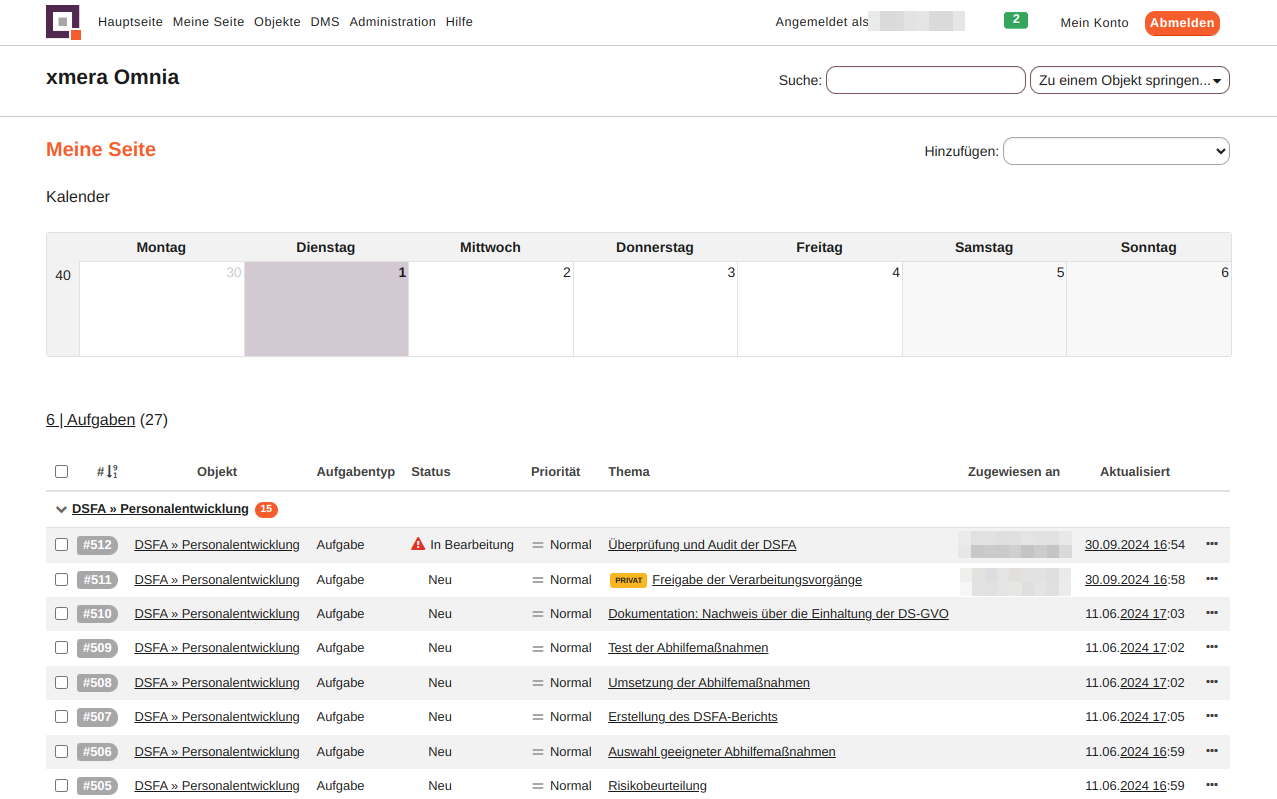Open the Administration menu item
This screenshot has height=799, width=1277.
392,22
